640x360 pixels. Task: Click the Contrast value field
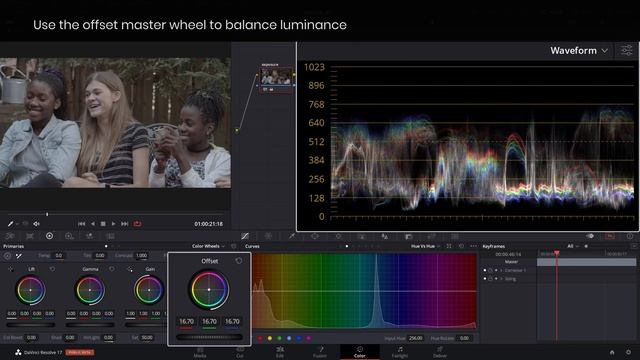(142, 256)
